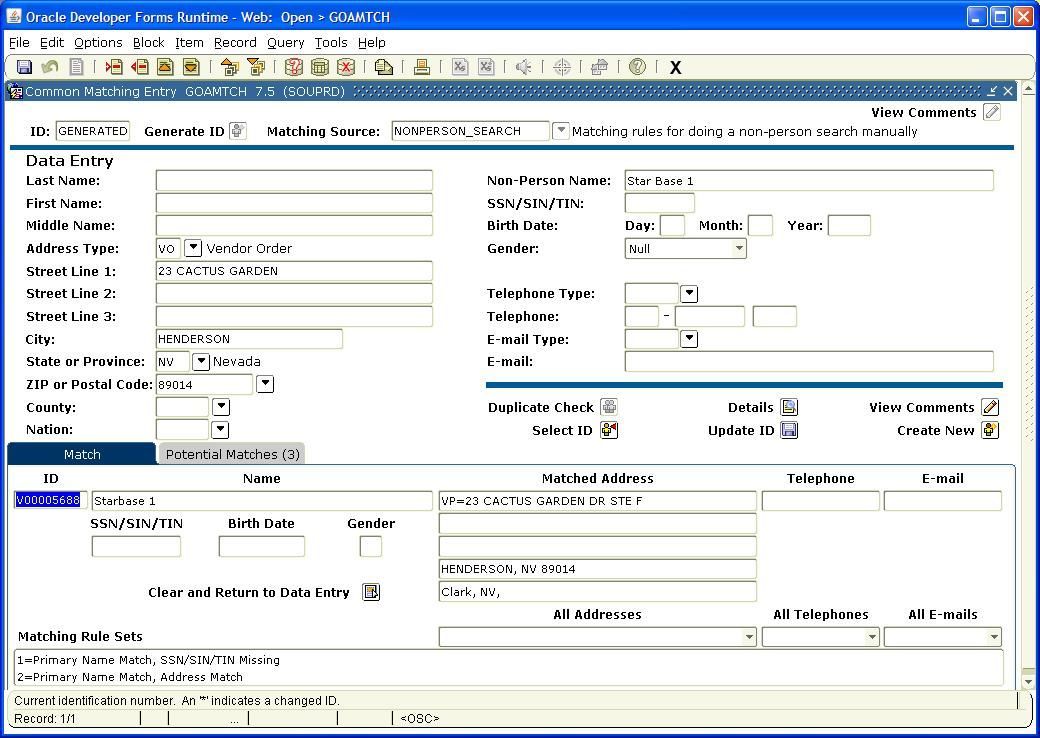The image size is (1040, 738).
Task: Click Clear and Return to Data Entry icon
Action: (371, 592)
